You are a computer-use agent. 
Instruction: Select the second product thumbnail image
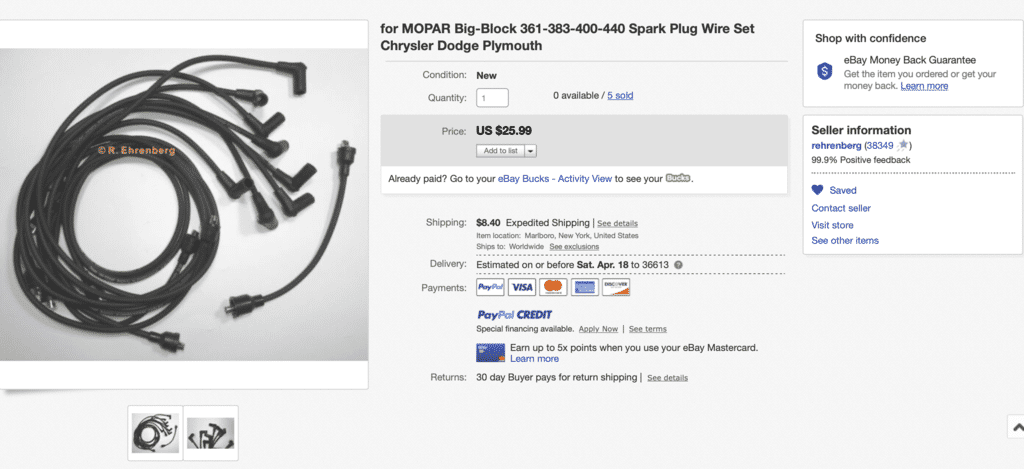[210, 433]
